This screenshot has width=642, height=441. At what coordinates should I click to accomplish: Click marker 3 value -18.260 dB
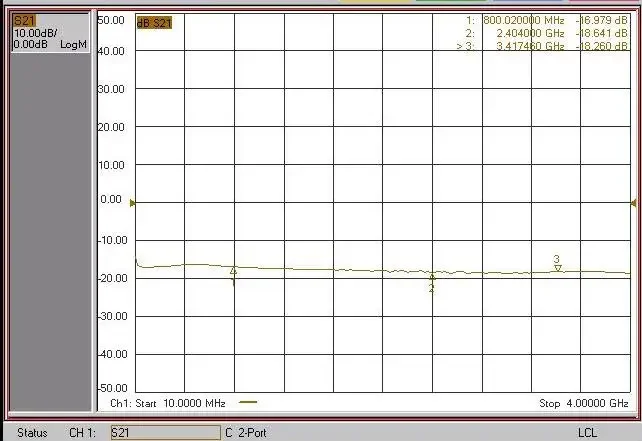click(601, 46)
